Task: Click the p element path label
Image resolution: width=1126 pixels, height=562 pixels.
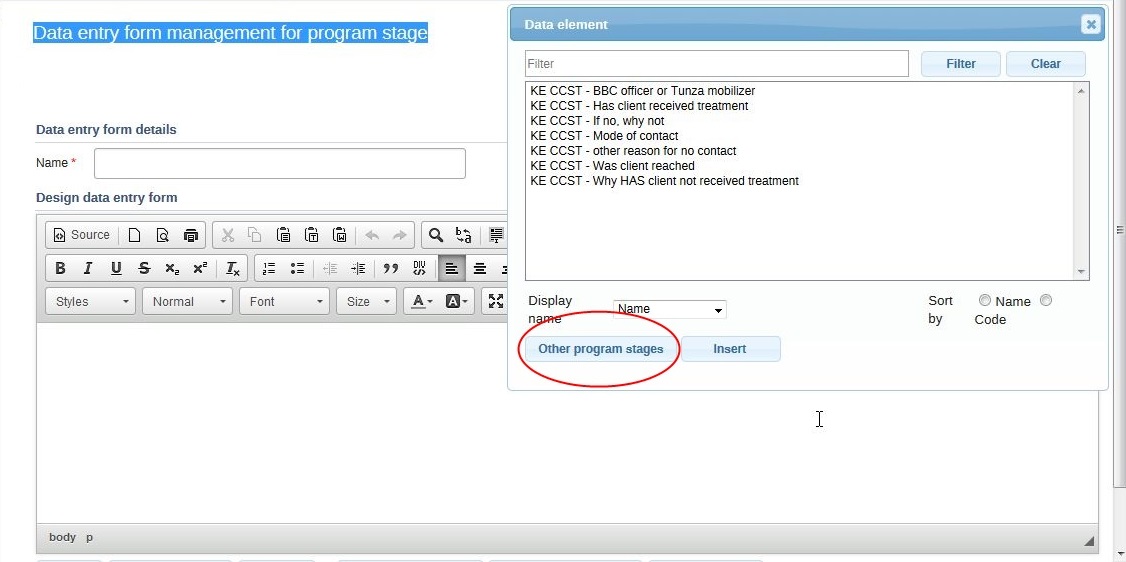Action: pos(90,537)
